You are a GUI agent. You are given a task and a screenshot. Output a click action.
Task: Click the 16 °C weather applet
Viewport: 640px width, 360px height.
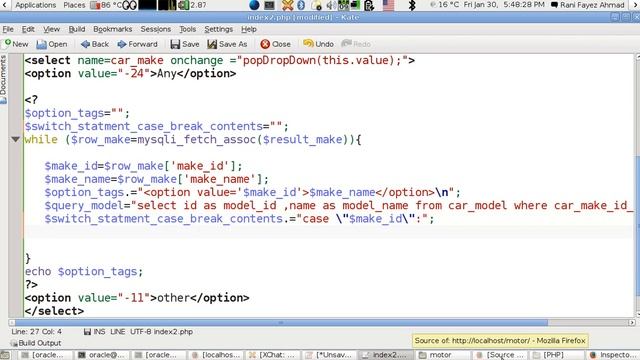point(444,5)
